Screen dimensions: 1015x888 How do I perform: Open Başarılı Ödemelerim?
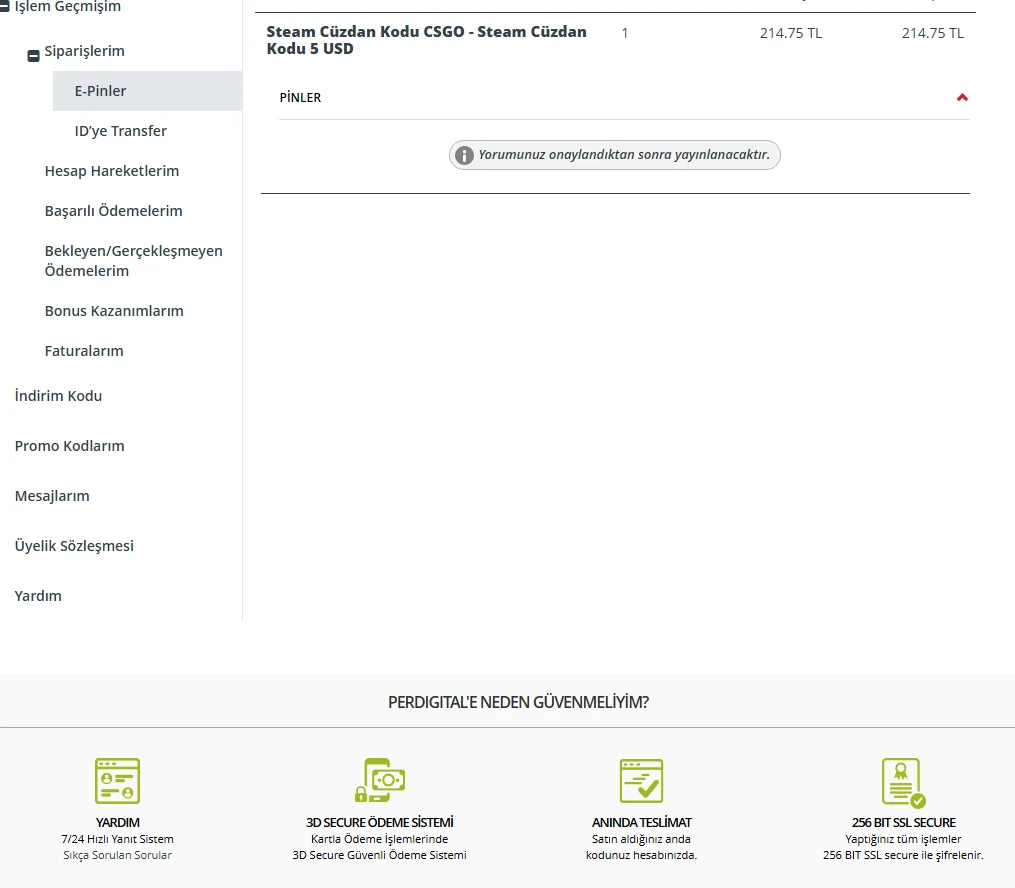113,212
